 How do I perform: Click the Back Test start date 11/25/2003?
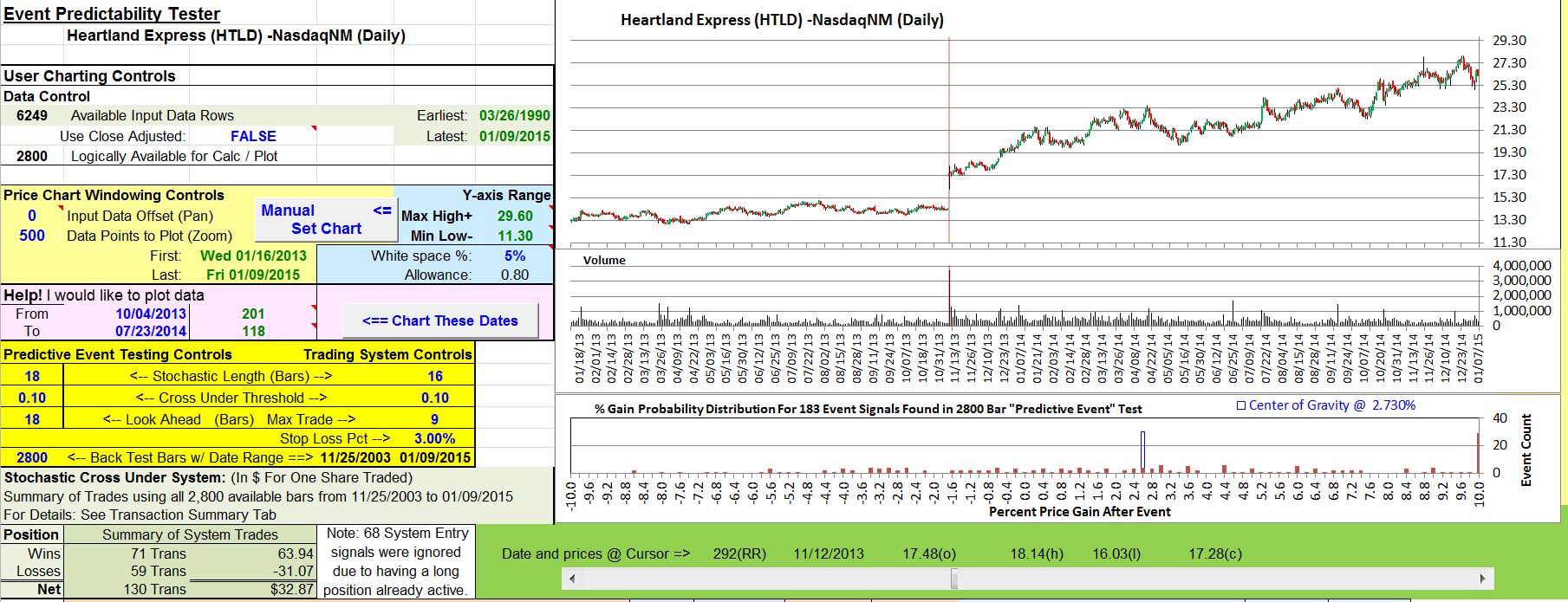pos(355,457)
